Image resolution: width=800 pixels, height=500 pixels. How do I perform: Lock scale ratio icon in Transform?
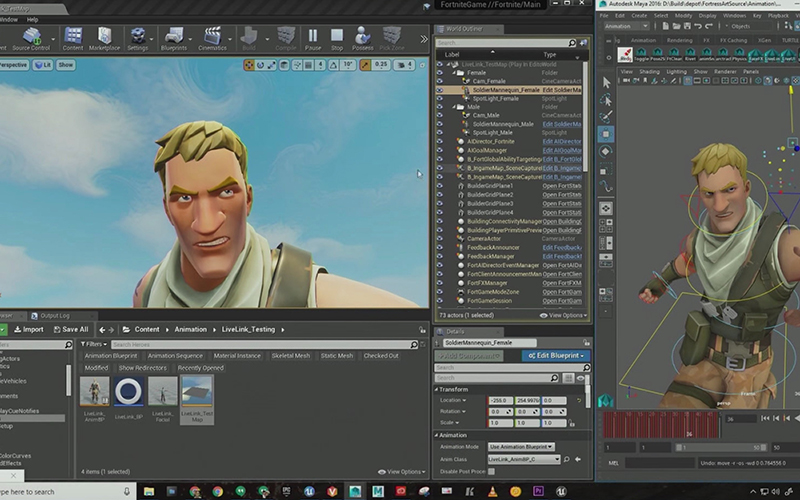pyautogui.click(x=571, y=423)
